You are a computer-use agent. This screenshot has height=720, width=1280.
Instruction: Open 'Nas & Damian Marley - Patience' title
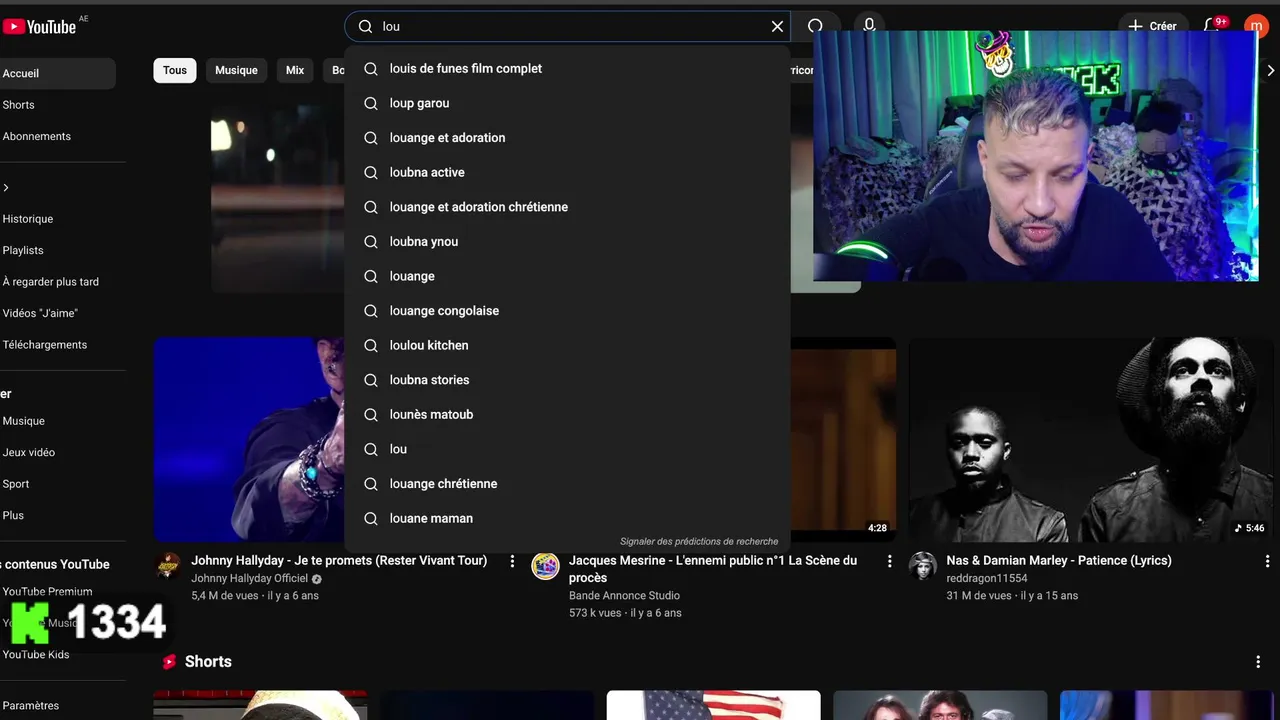[1059, 561]
